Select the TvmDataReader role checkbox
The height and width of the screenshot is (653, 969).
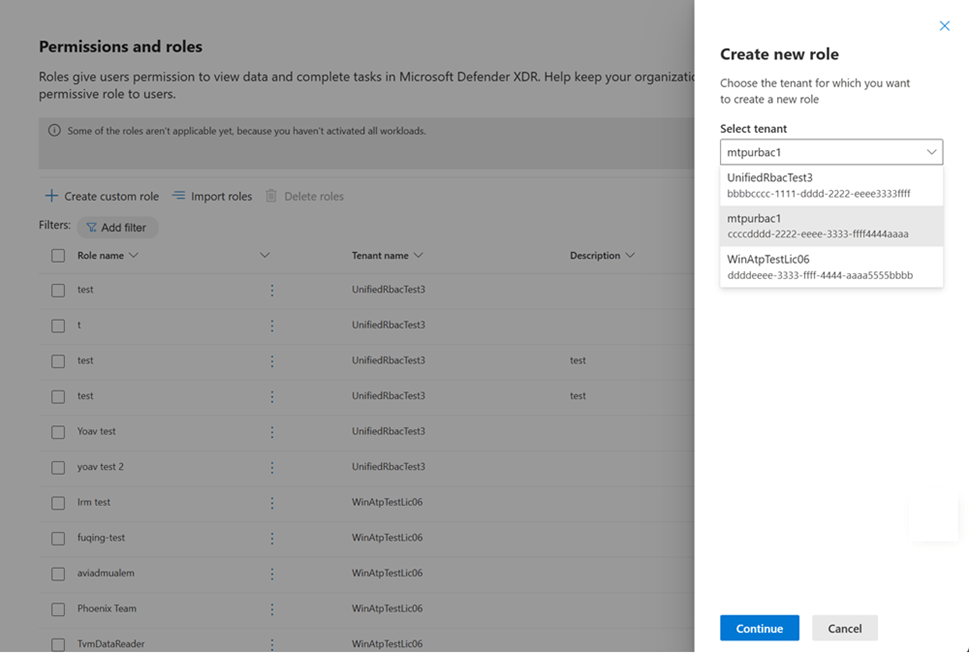click(58, 644)
